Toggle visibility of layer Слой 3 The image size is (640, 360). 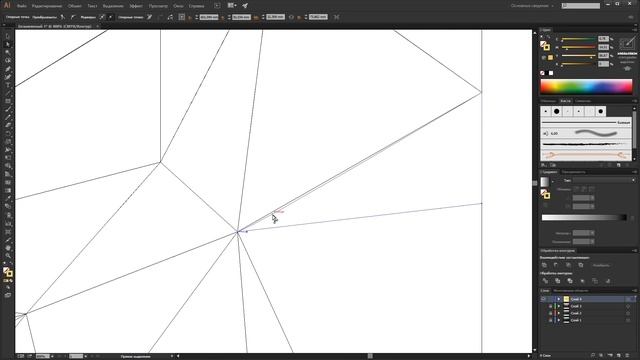[543, 306]
